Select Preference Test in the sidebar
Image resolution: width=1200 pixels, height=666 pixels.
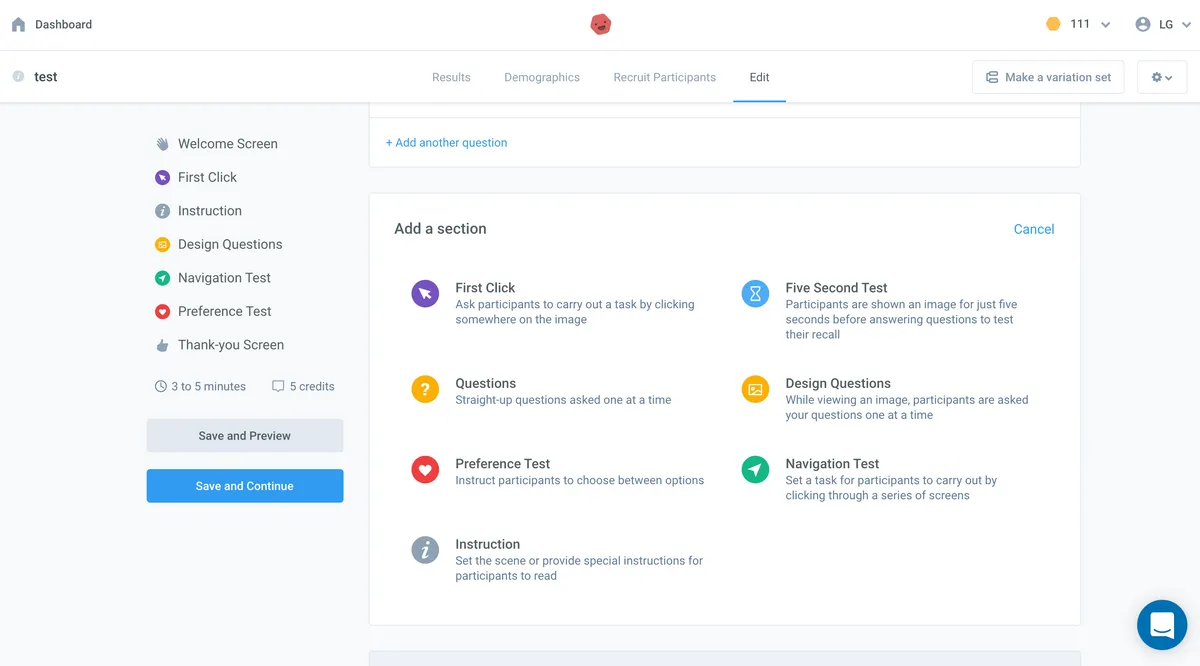(225, 311)
